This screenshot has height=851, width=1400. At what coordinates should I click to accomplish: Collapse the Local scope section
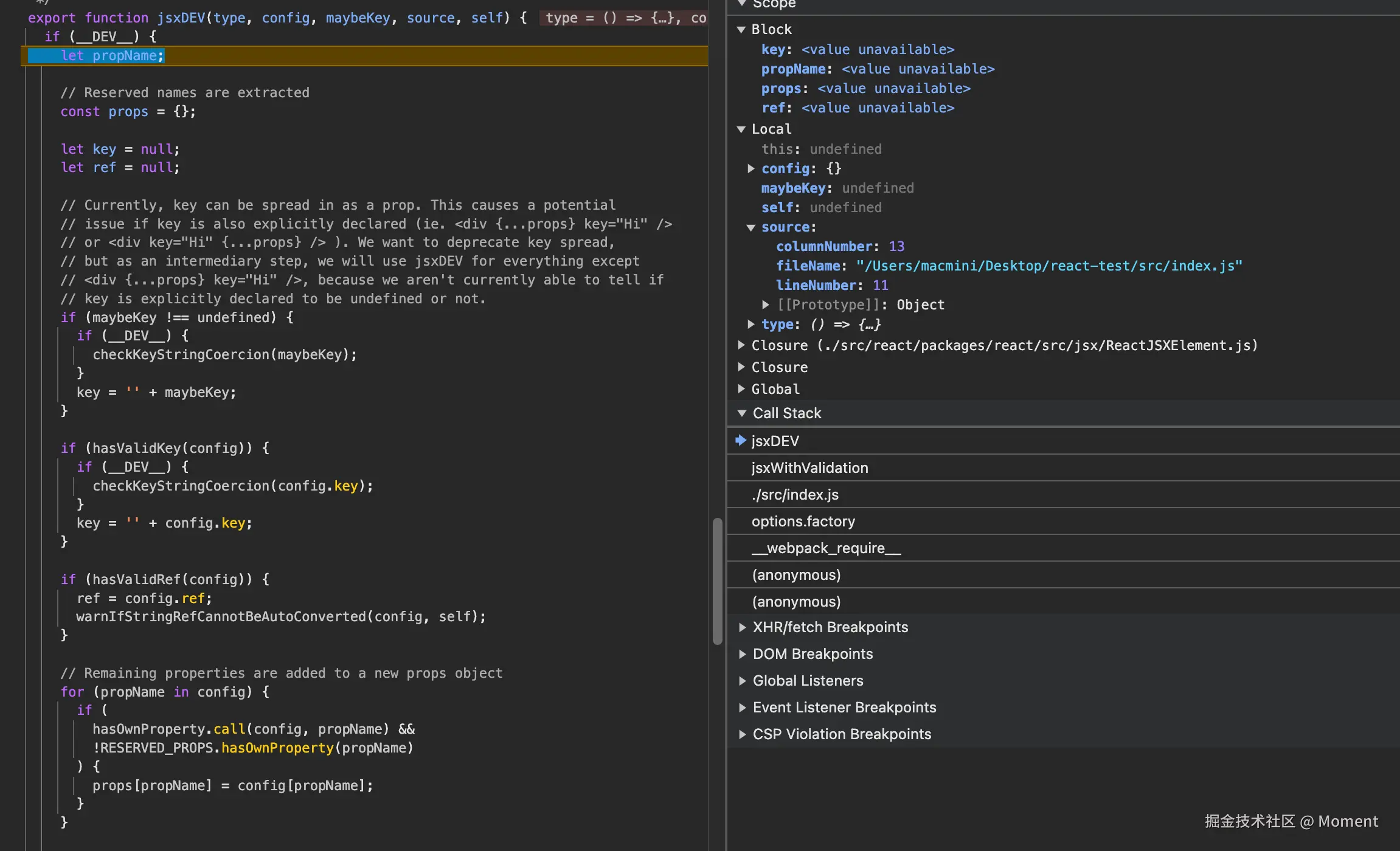tap(741, 129)
